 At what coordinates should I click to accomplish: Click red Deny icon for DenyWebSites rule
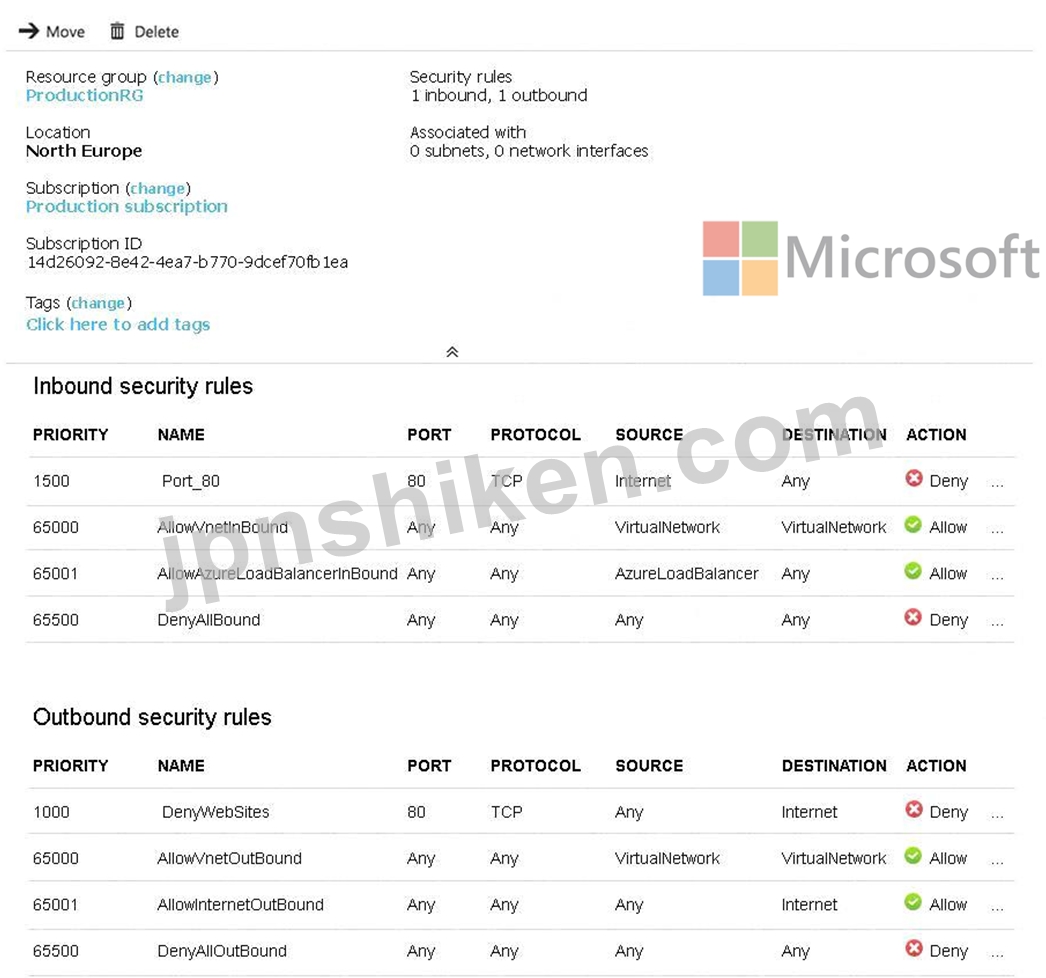pyautogui.click(x=913, y=810)
